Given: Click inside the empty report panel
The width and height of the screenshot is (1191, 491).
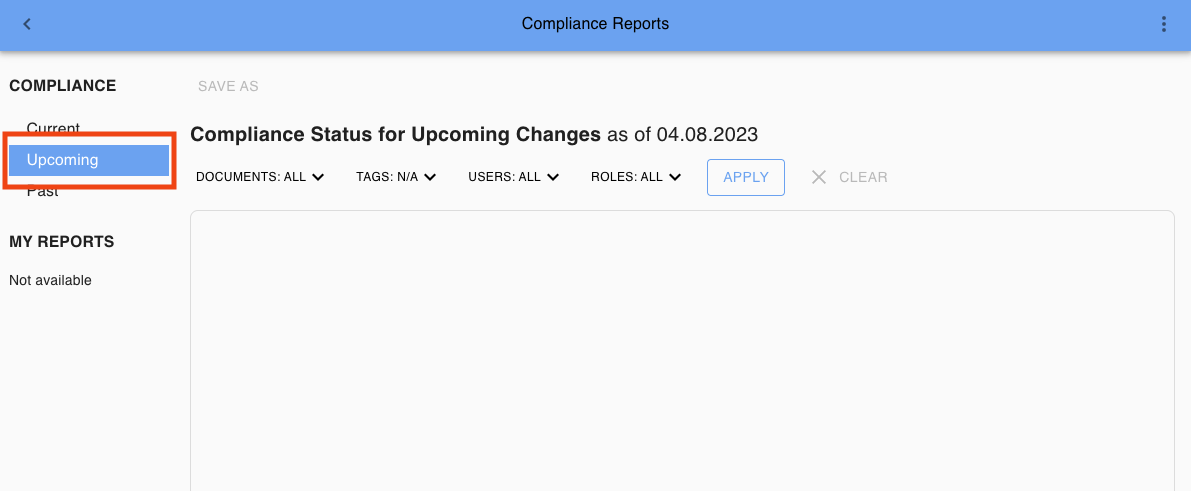Looking at the screenshot, I should pyautogui.click(x=681, y=350).
